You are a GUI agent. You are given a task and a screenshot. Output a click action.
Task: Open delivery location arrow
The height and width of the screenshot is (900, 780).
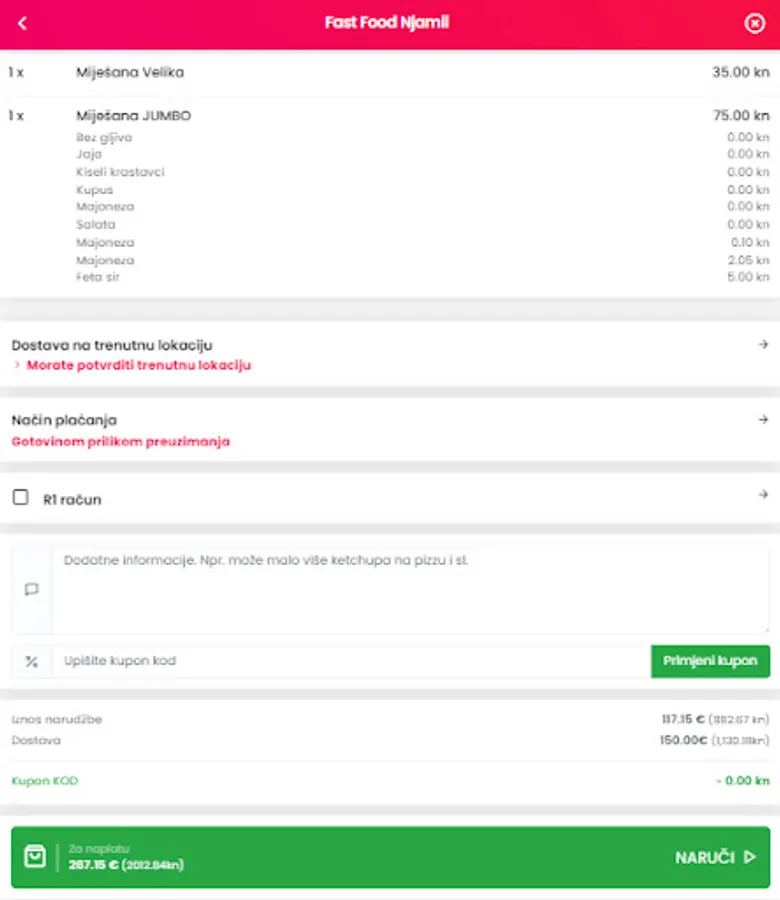point(762,345)
